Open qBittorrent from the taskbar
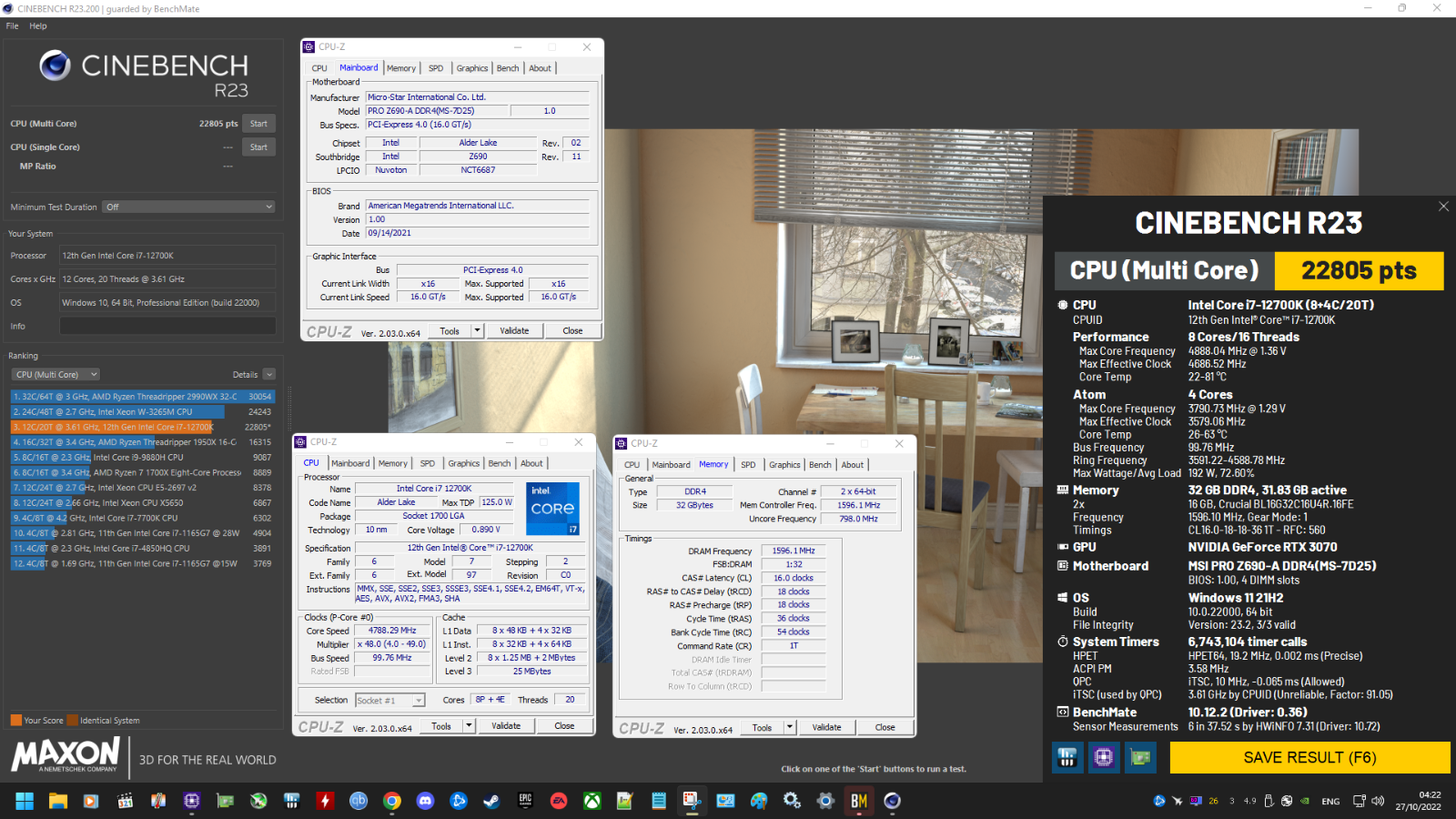 (359, 801)
